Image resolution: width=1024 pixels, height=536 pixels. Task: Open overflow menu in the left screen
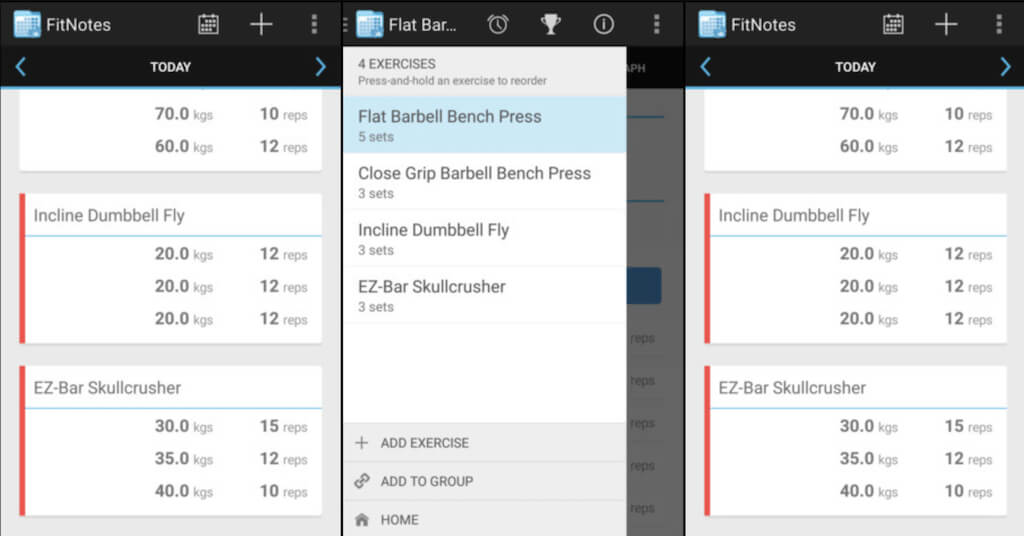point(314,24)
